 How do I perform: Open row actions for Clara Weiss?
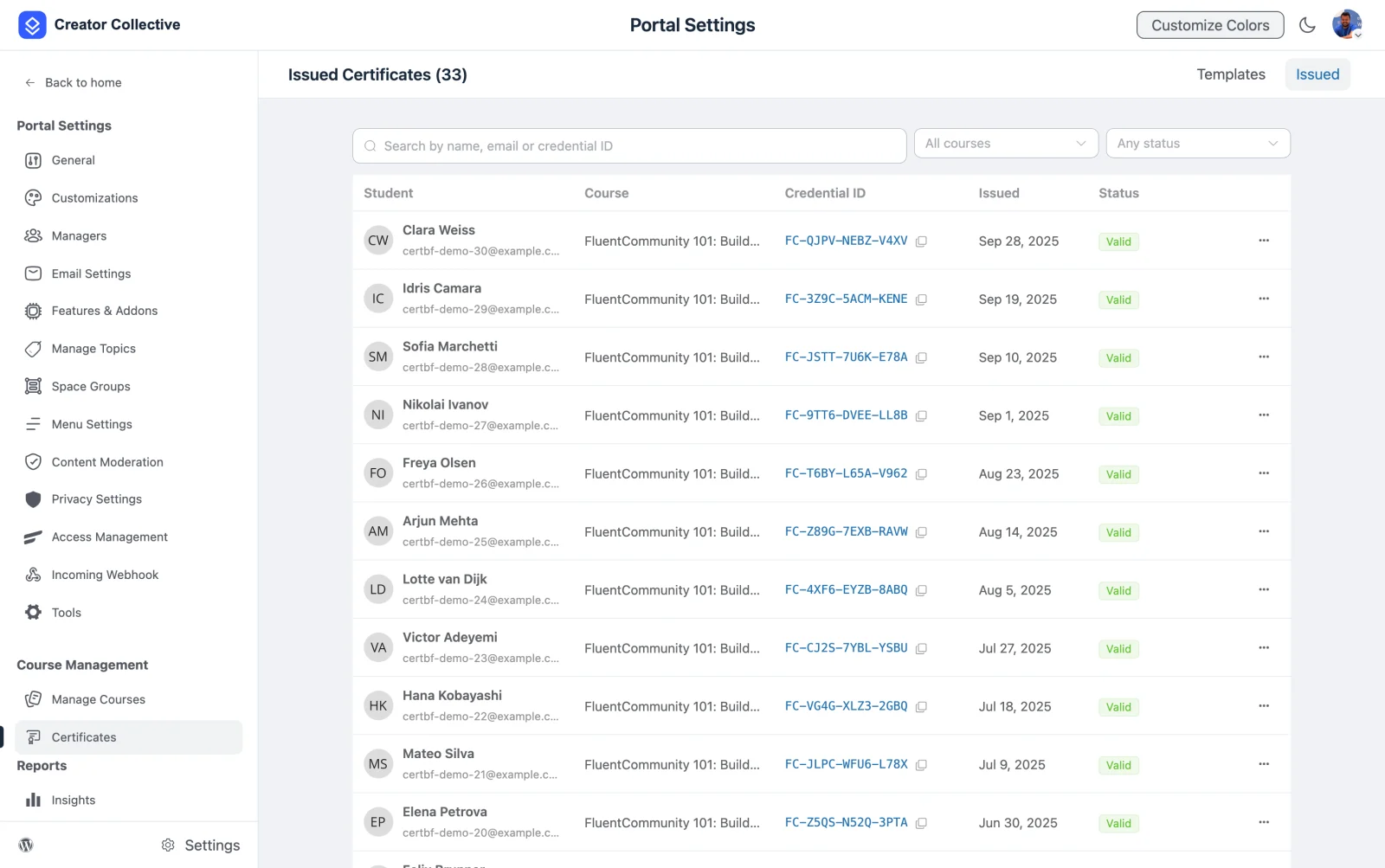pyautogui.click(x=1264, y=241)
